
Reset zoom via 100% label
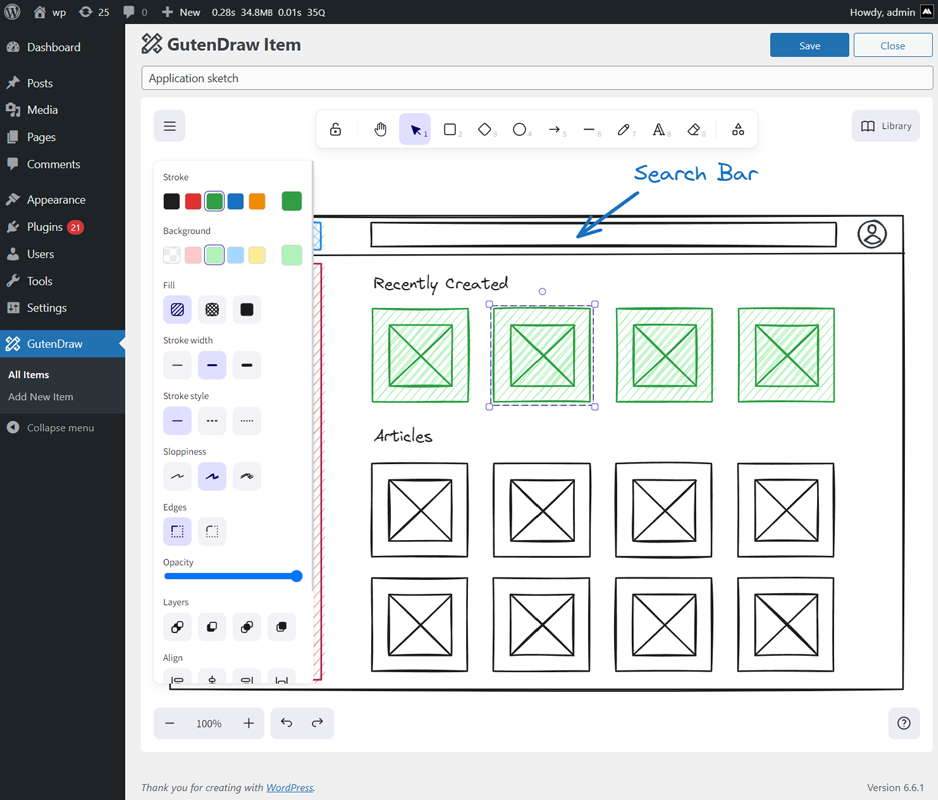(209, 723)
